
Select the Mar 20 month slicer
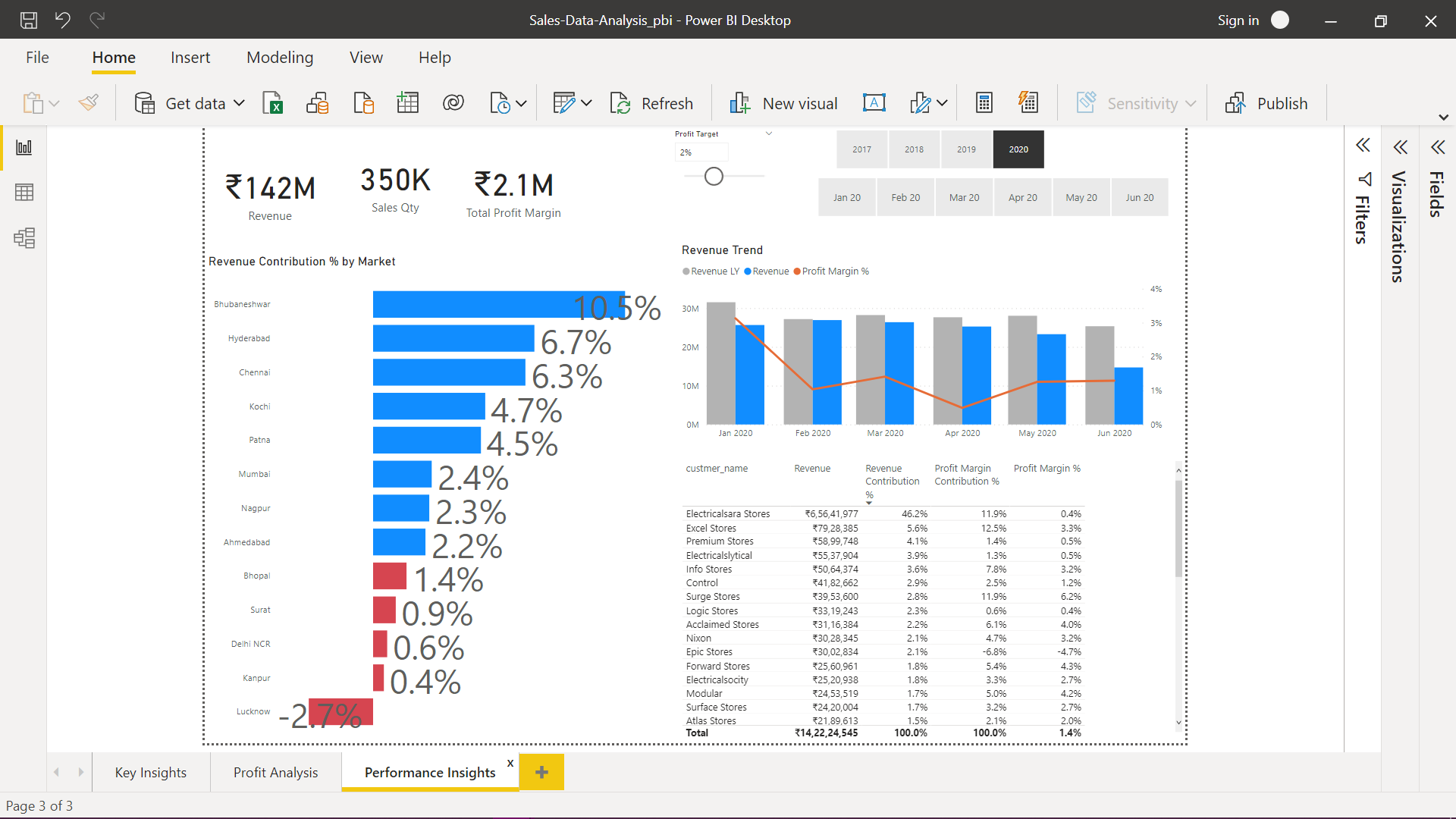point(965,197)
